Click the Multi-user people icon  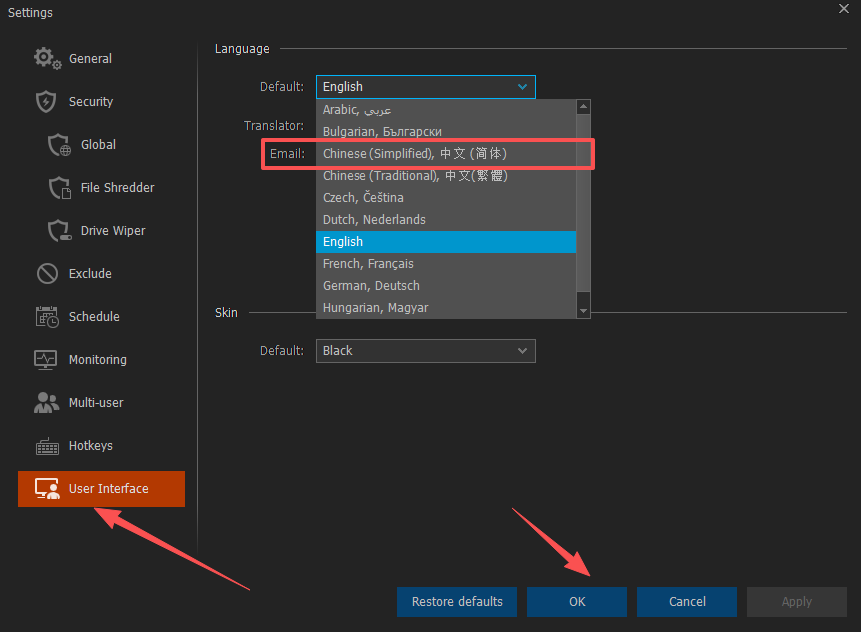click(x=47, y=403)
